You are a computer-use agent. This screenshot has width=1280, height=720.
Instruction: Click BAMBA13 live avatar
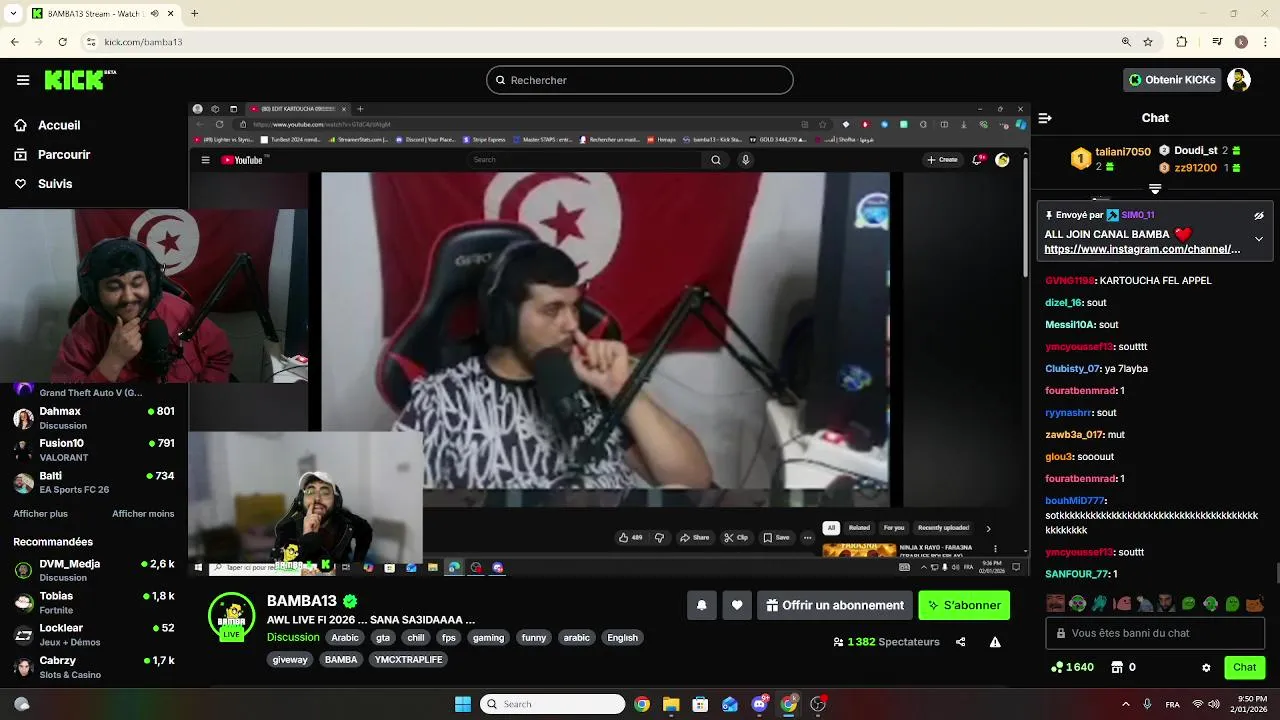[x=231, y=616]
